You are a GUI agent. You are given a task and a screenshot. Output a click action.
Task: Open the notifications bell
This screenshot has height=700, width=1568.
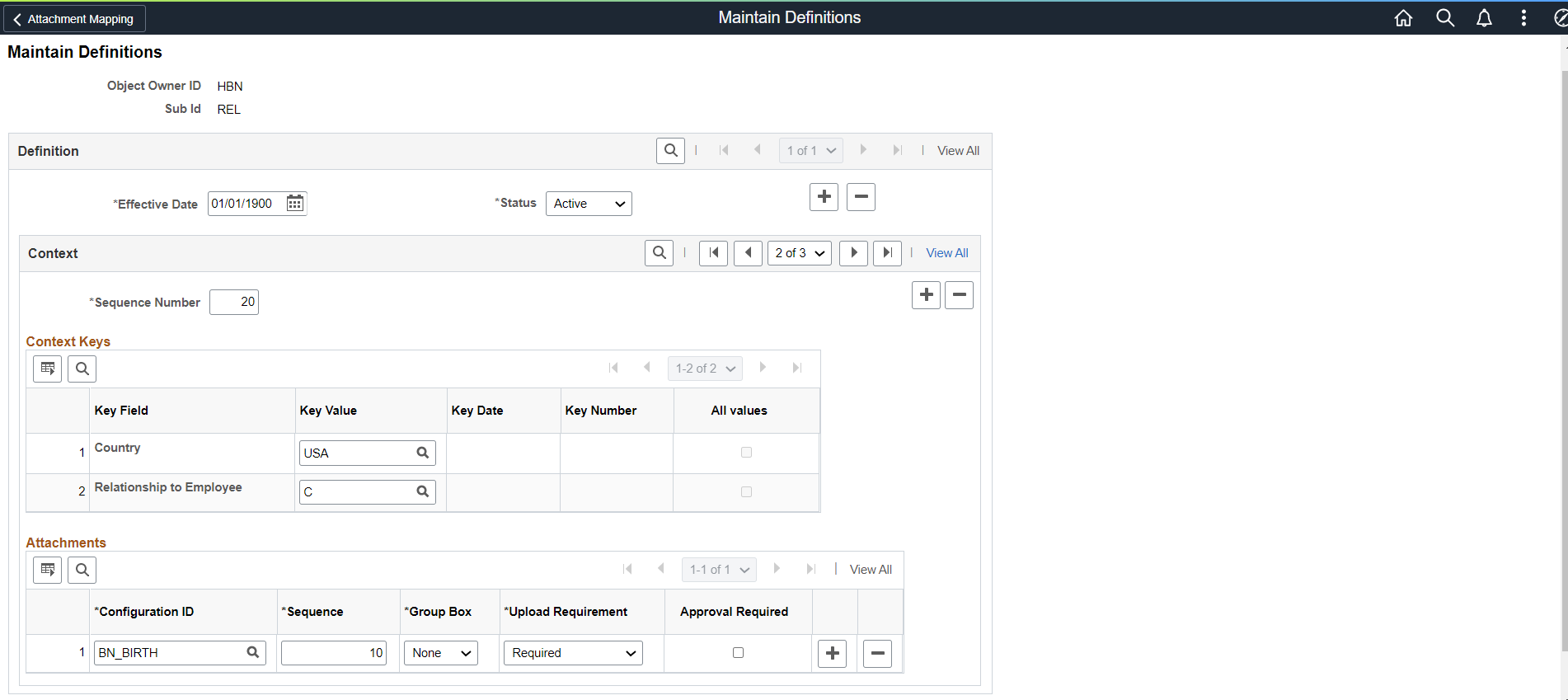pyautogui.click(x=1484, y=18)
